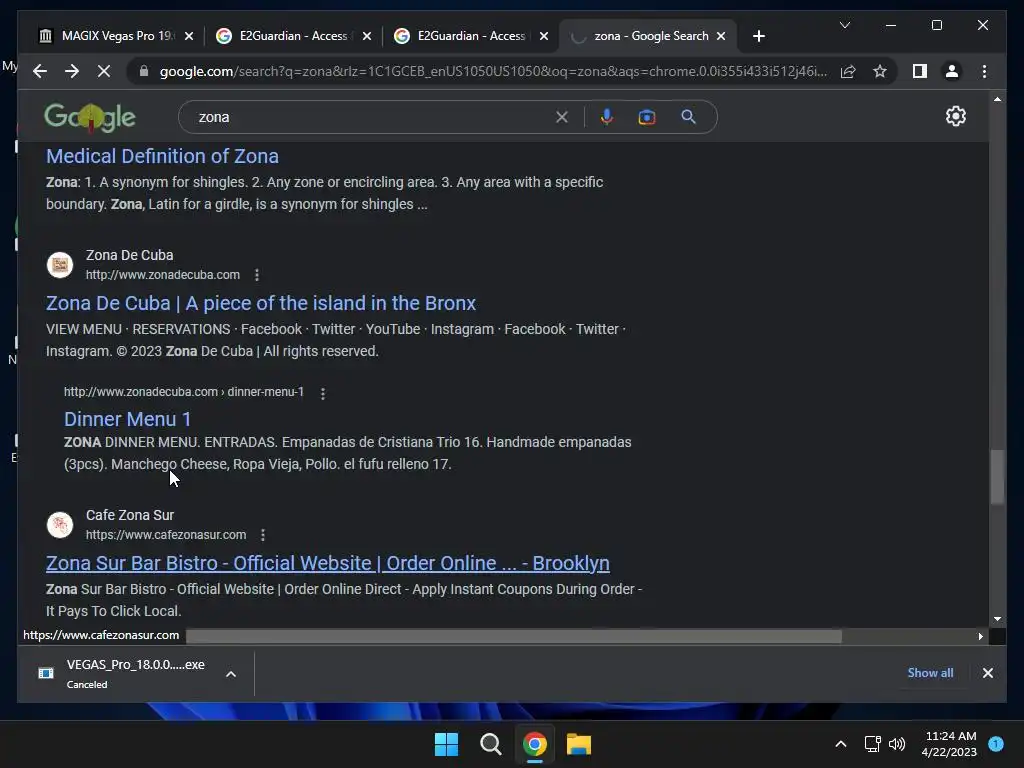Image resolution: width=1024 pixels, height=768 pixels.
Task: Open the Chrome profile menu
Action: pyautogui.click(x=952, y=71)
